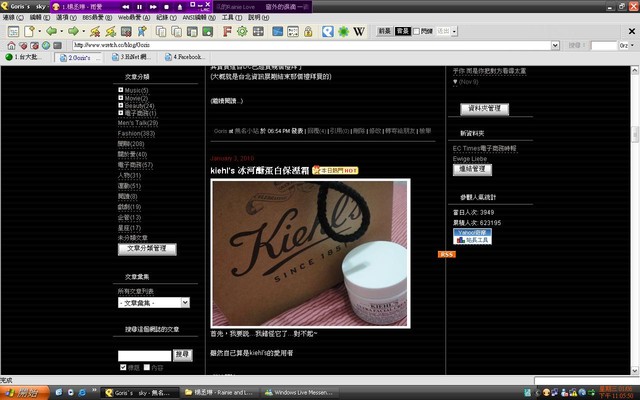The image size is (640, 400).
Task: Pause the media player track
Action: [x=139, y=7]
